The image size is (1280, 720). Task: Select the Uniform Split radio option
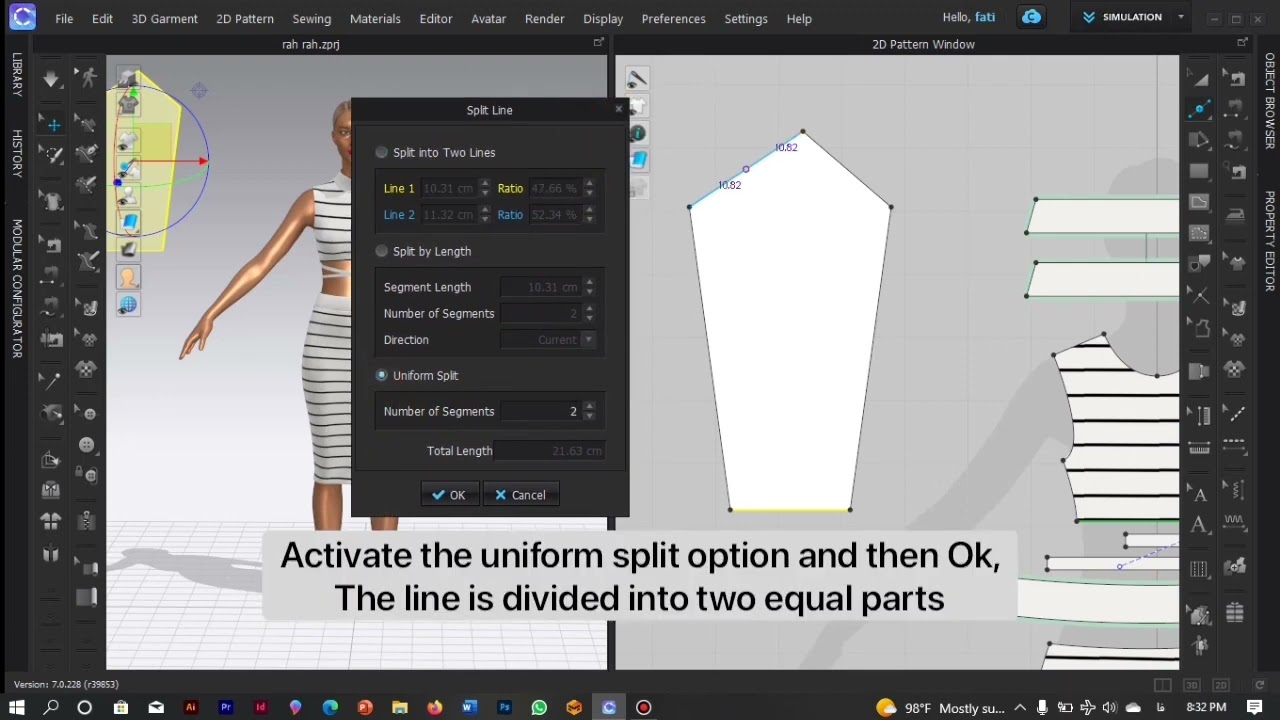point(381,375)
